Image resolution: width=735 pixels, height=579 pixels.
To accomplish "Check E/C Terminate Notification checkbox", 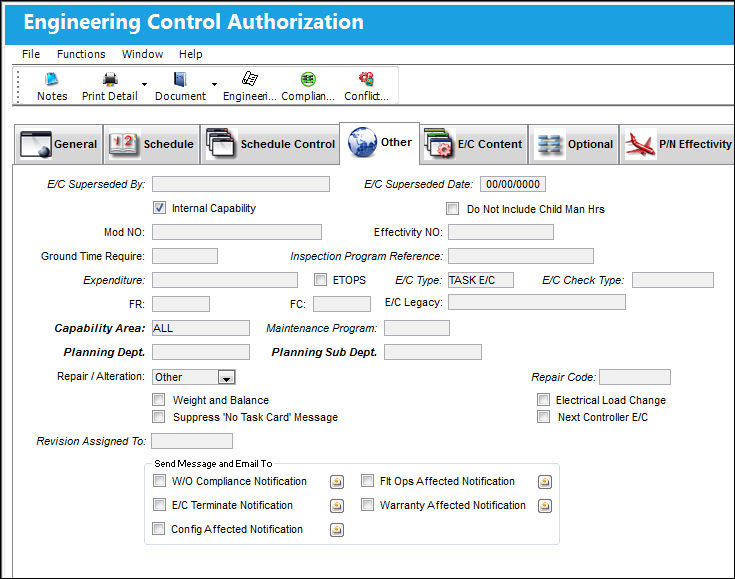I will 159,504.
